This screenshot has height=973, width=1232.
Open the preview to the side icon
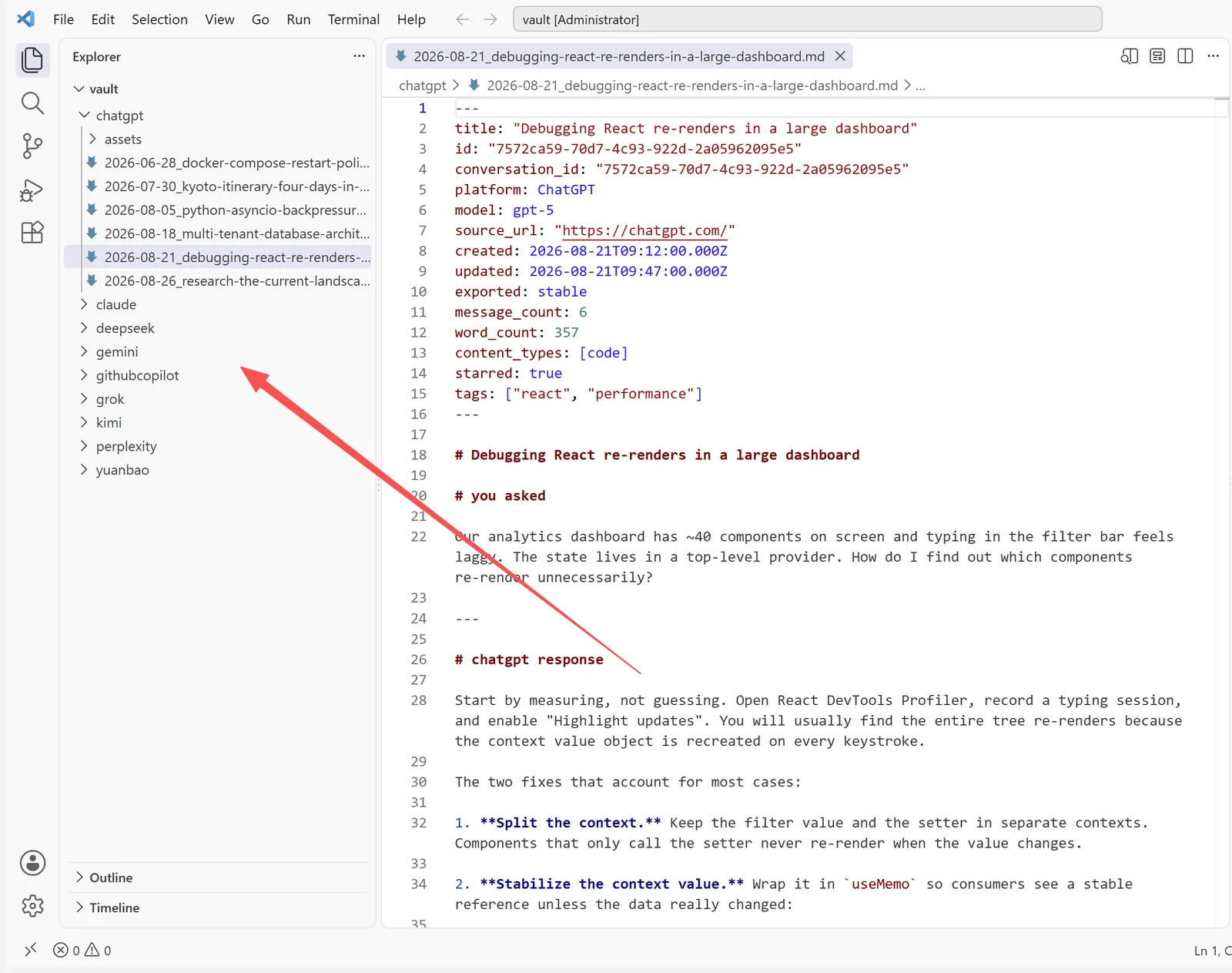(x=1129, y=56)
